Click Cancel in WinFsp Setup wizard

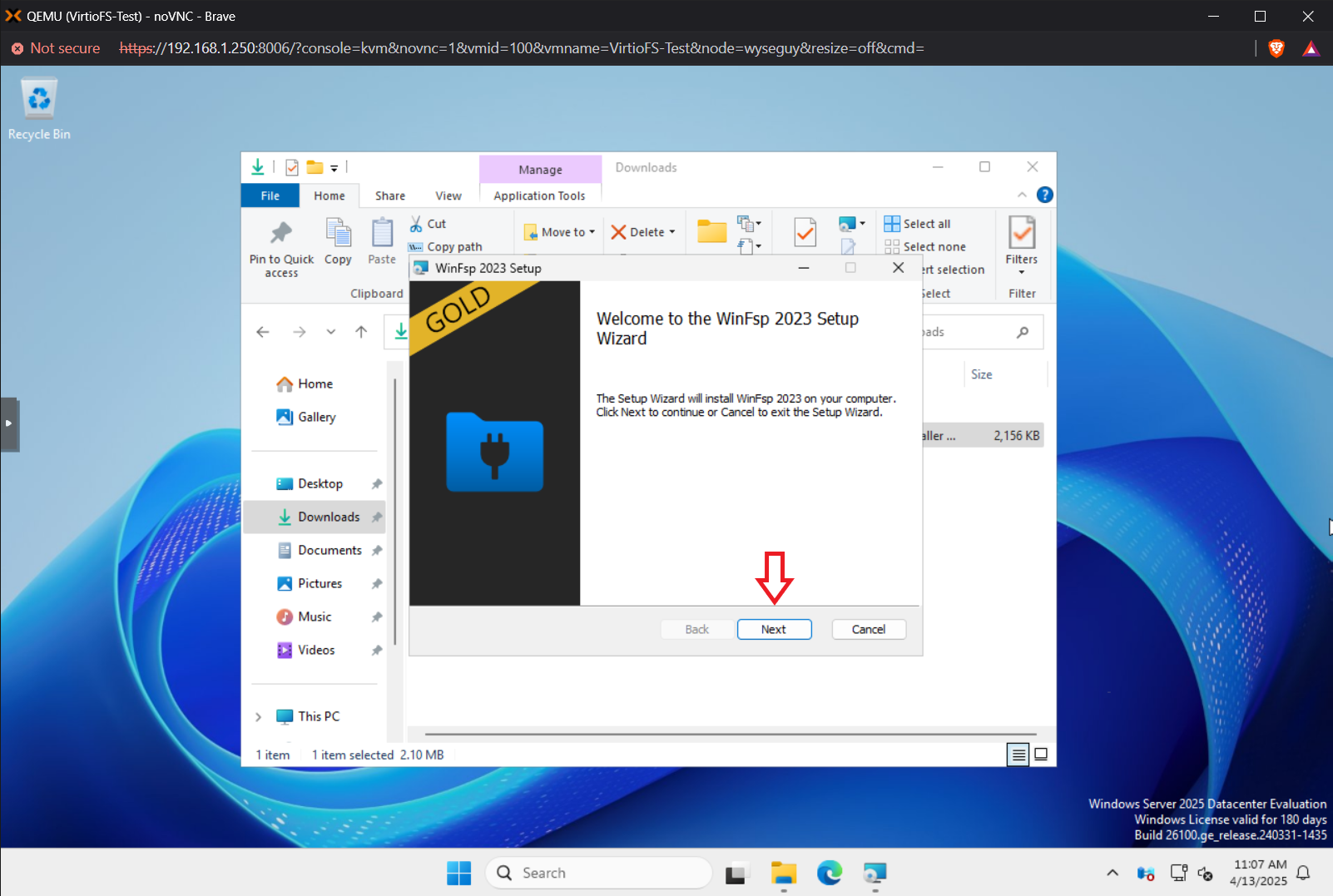click(x=869, y=629)
